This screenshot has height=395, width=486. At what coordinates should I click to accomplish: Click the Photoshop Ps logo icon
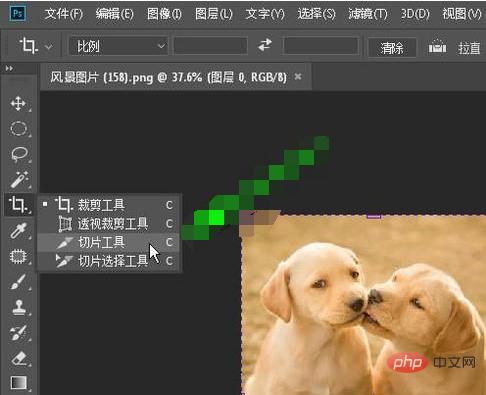click(x=18, y=13)
